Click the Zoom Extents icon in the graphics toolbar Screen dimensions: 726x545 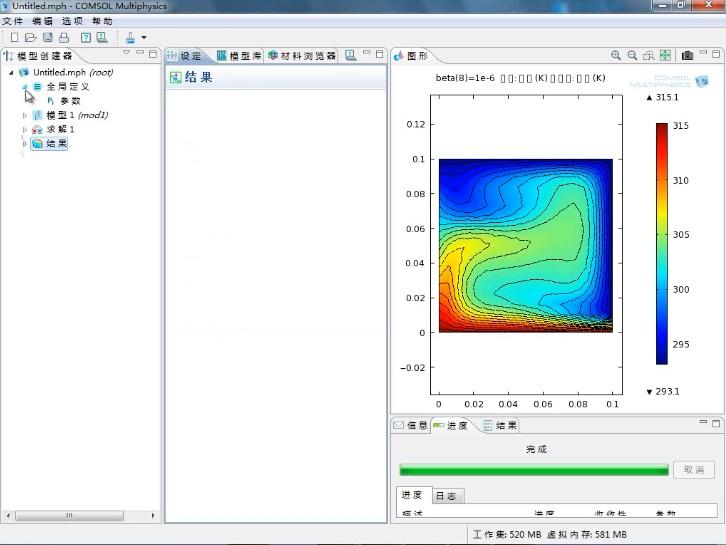pos(665,56)
